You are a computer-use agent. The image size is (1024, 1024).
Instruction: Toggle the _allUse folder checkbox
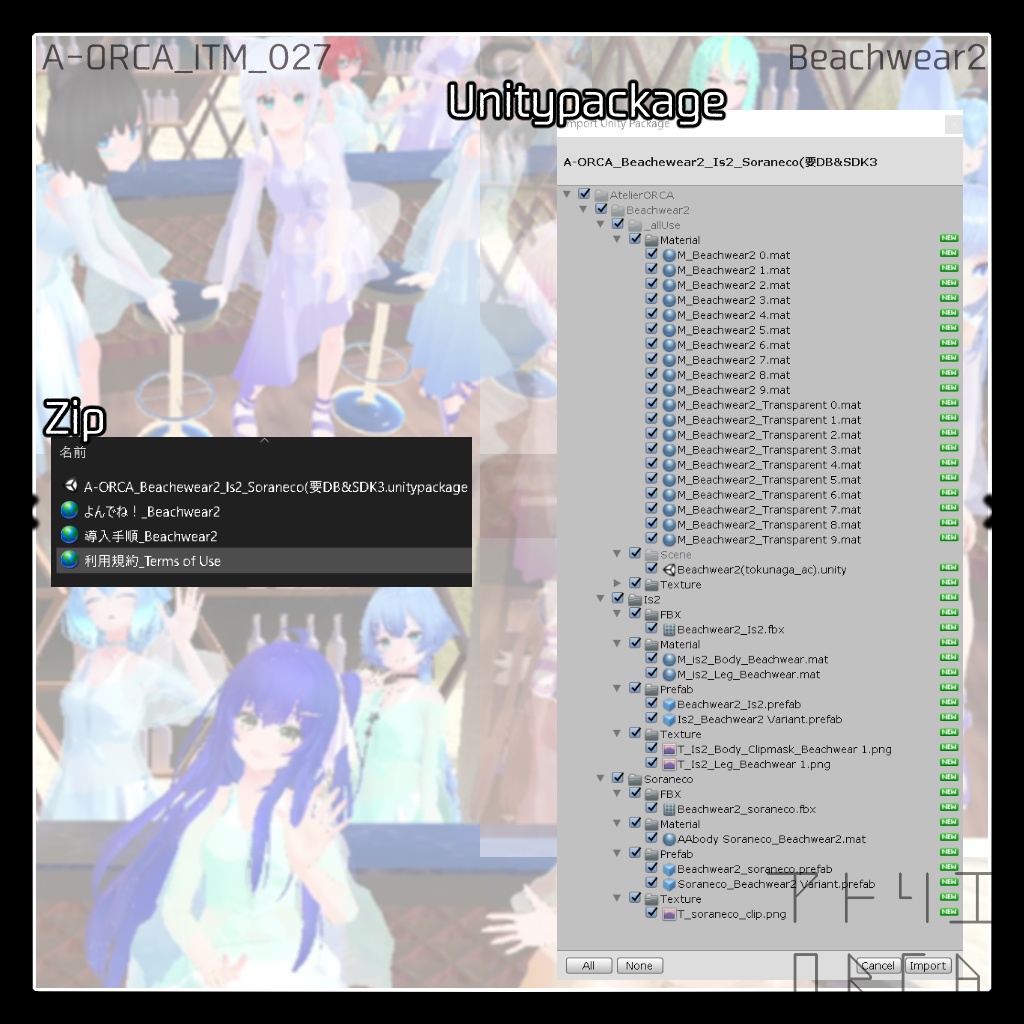[618, 224]
